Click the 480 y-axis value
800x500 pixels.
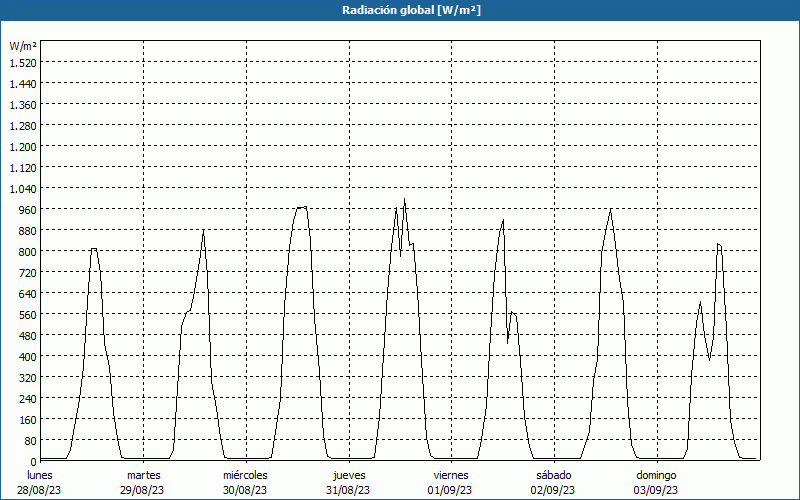coord(28,335)
